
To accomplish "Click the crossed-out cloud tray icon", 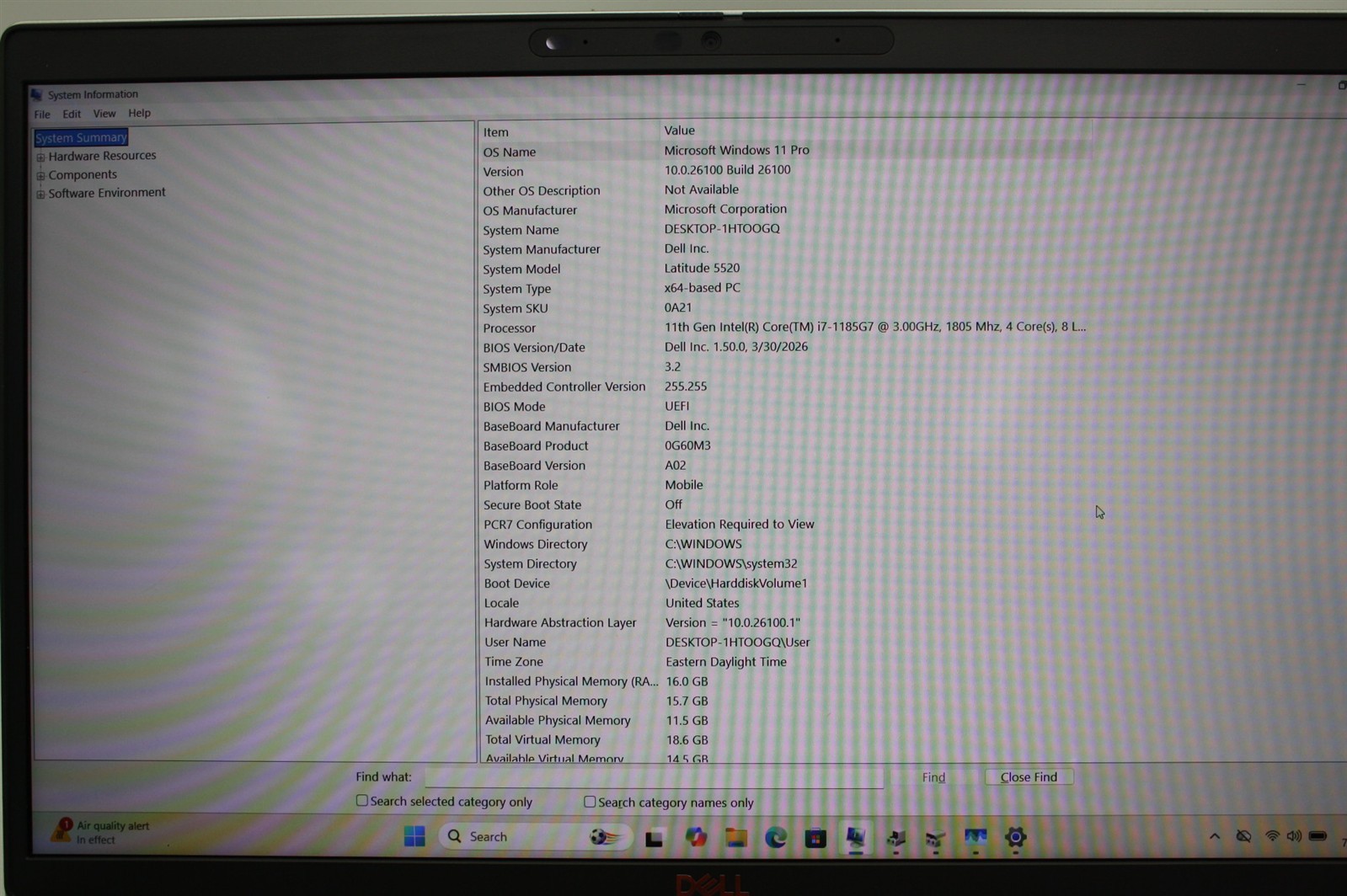I will click(1243, 836).
